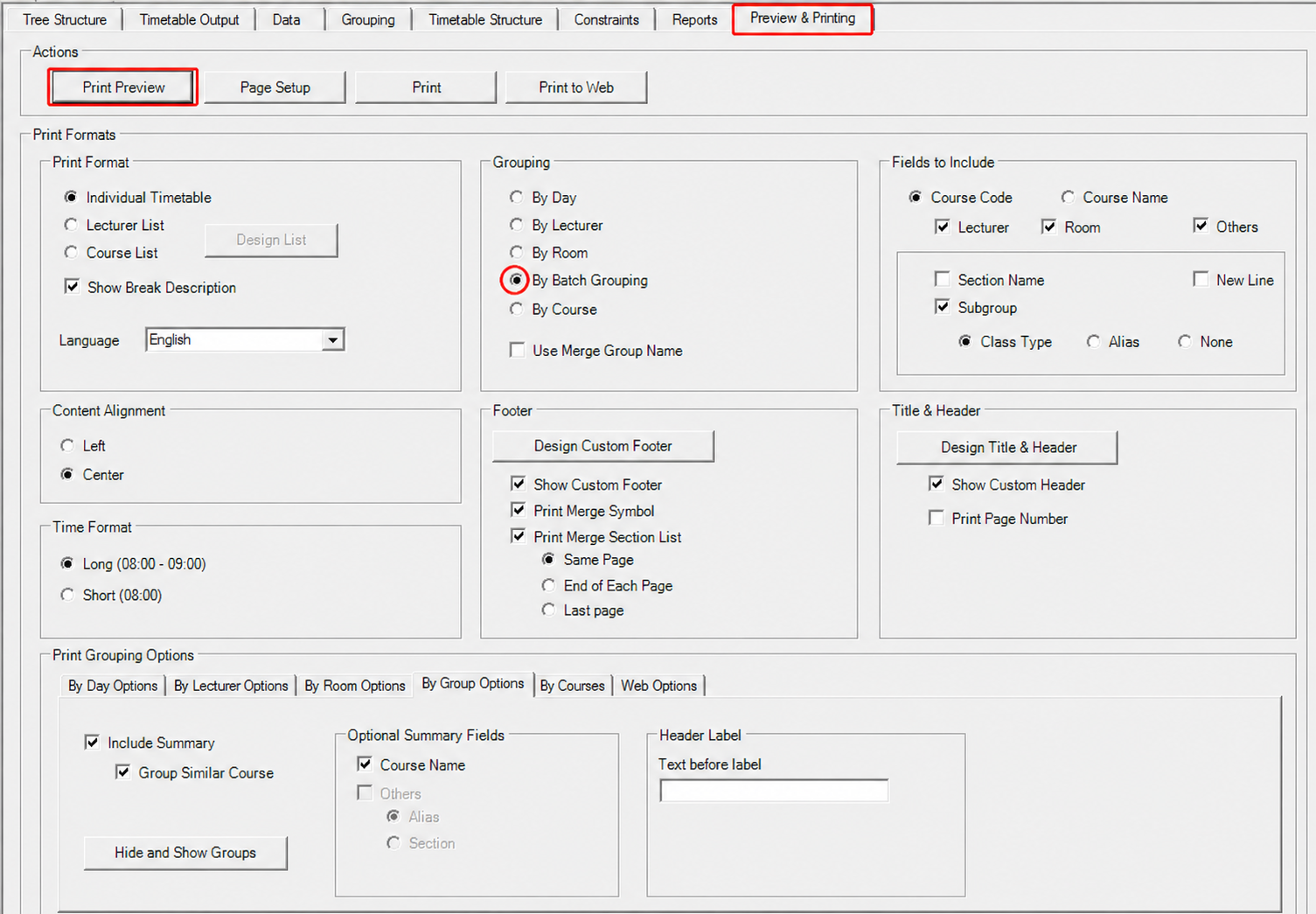Open the Data tab

pos(286,19)
